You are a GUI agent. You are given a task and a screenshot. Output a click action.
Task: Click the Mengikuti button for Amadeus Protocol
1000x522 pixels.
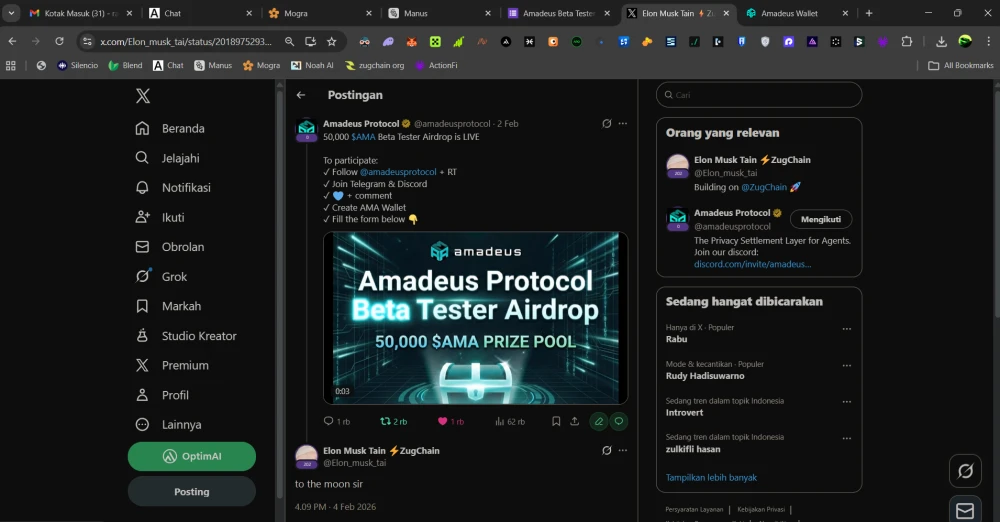click(820, 219)
